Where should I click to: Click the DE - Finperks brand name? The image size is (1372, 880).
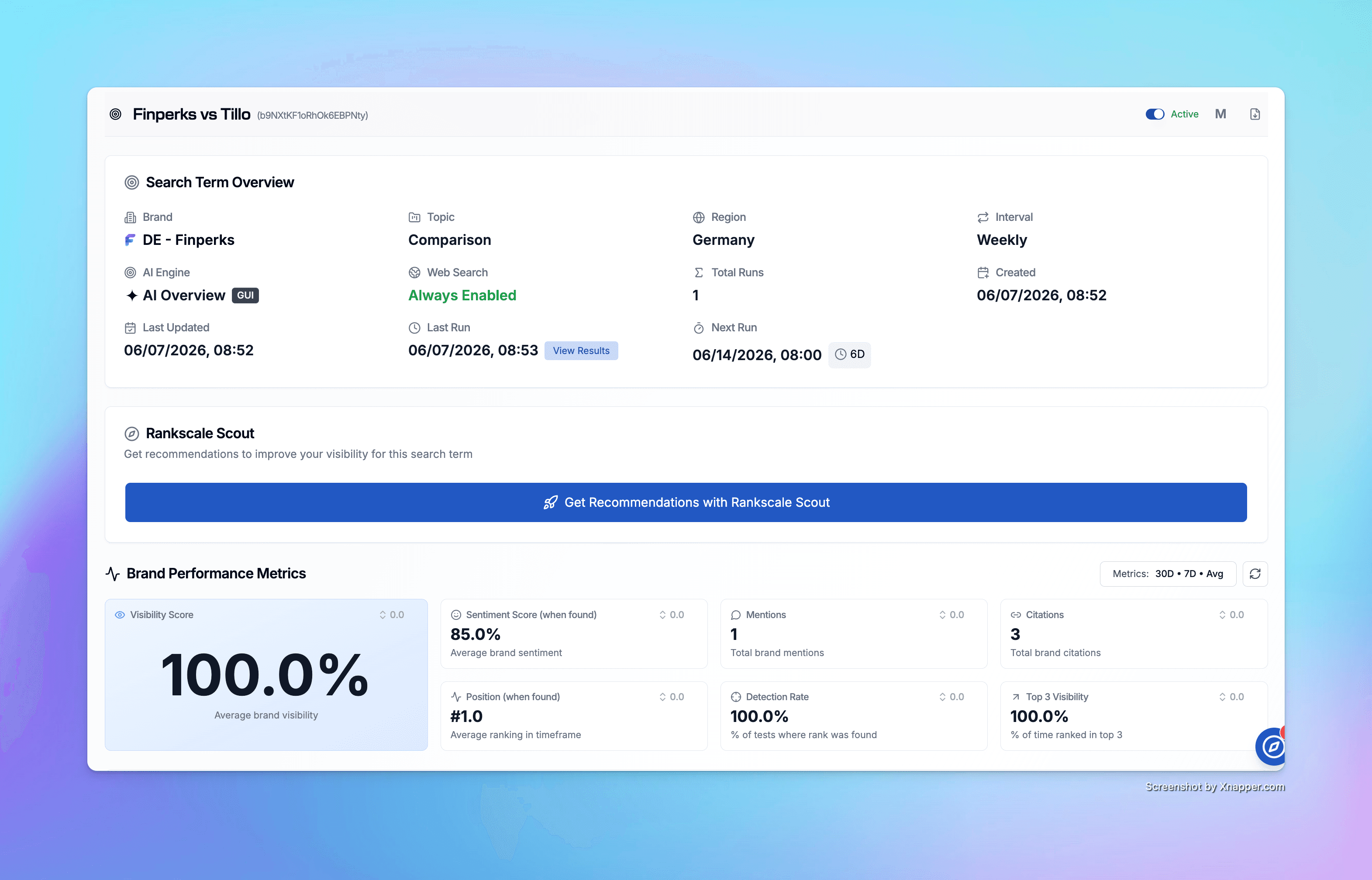tap(188, 240)
